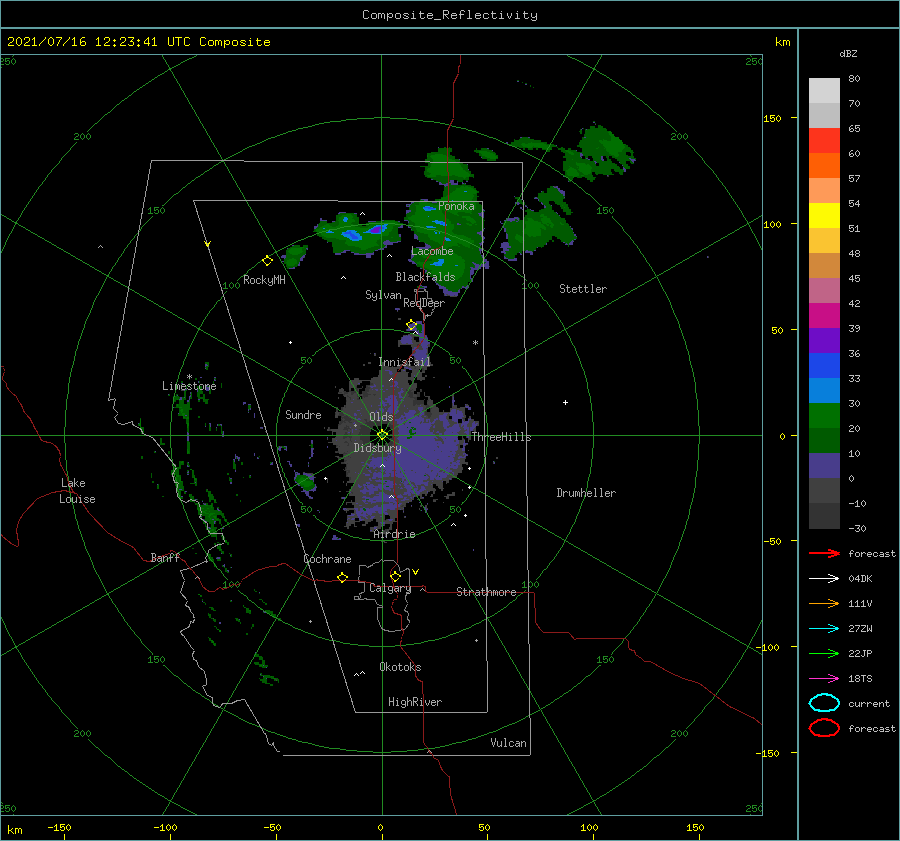Click the red forecast arrow in legend
Viewport: 900px width, 841px height.
(x=824, y=553)
